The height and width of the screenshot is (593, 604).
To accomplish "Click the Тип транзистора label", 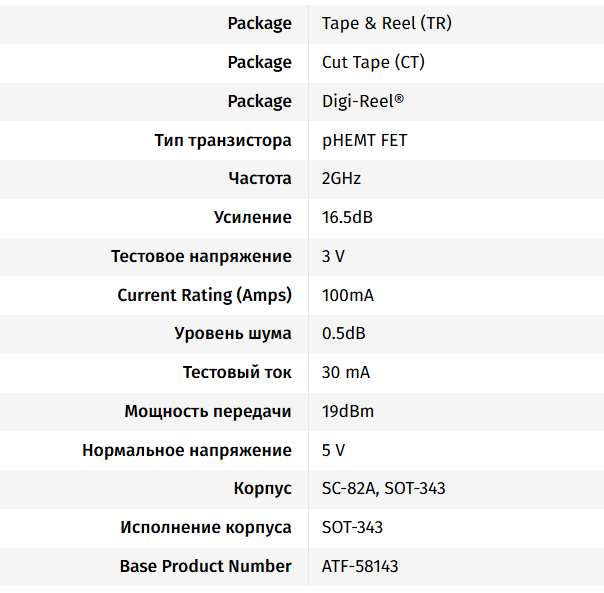I will 223,140.
